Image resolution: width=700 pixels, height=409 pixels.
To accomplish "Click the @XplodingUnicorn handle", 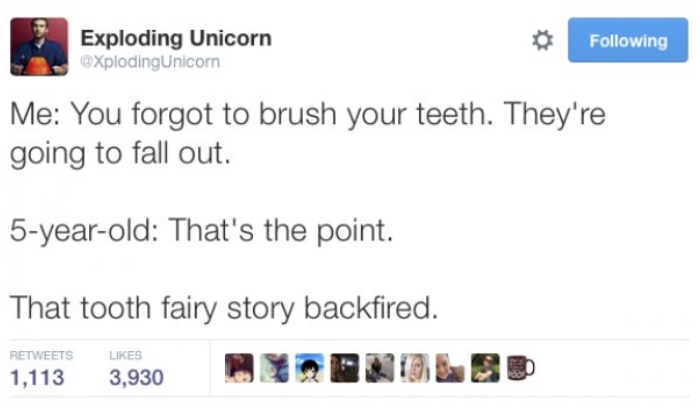I will coord(149,62).
